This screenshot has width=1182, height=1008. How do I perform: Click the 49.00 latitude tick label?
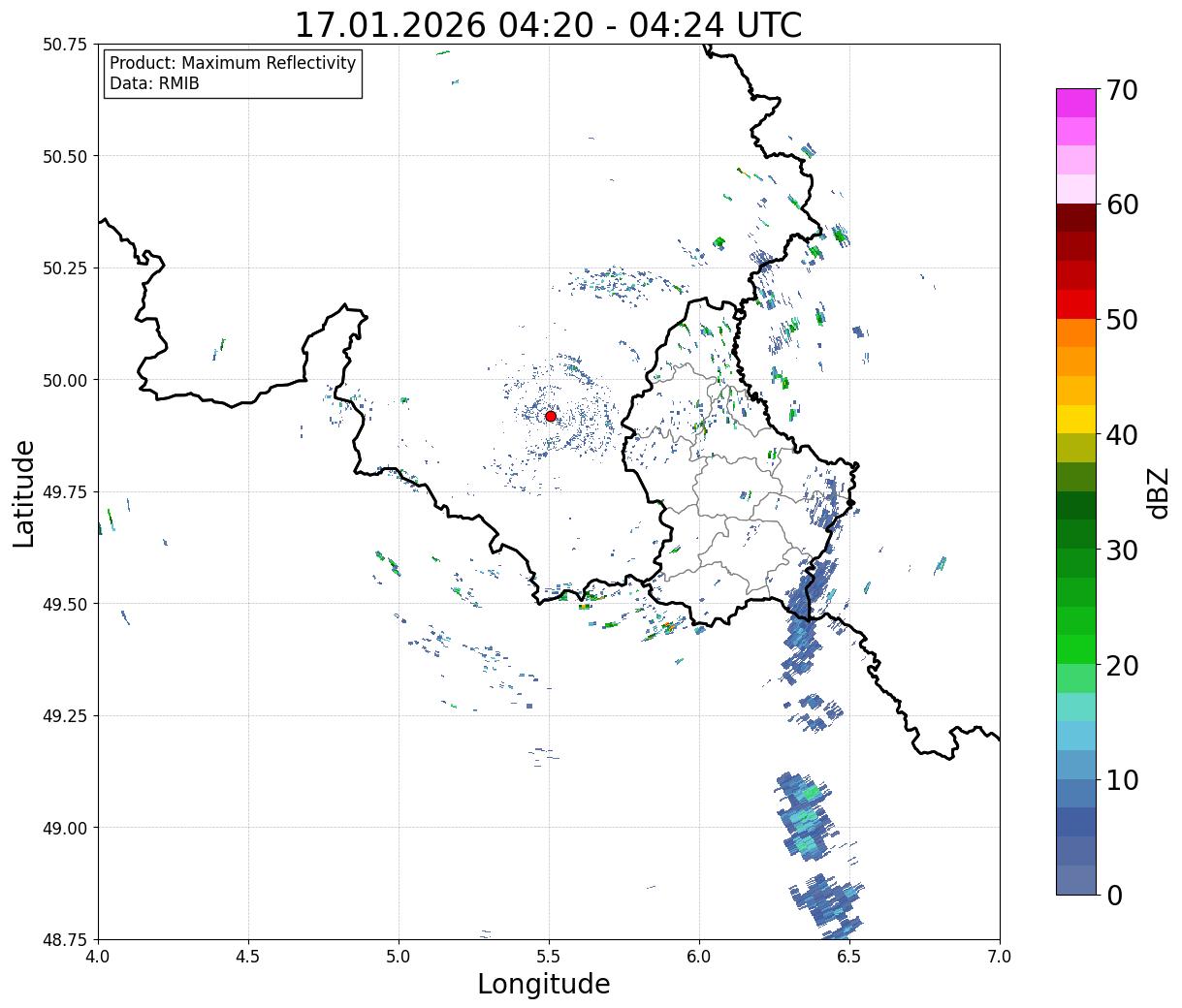tap(65, 828)
